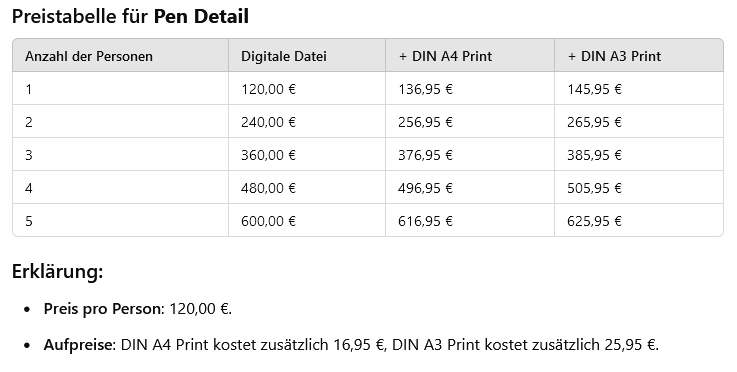The image size is (737, 372).
Task: Click the '+ DIN A4 Print' header
Action: tap(445, 56)
